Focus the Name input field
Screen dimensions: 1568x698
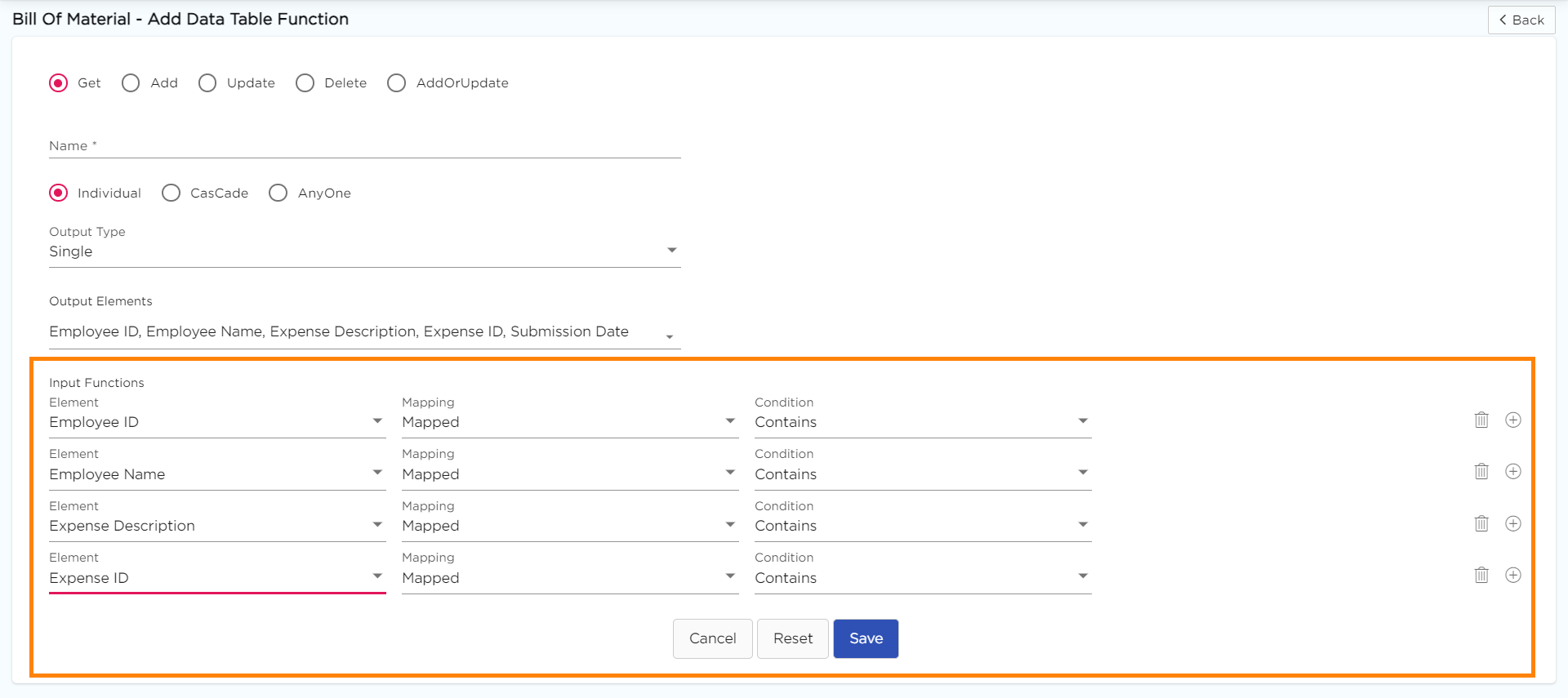tap(364, 146)
